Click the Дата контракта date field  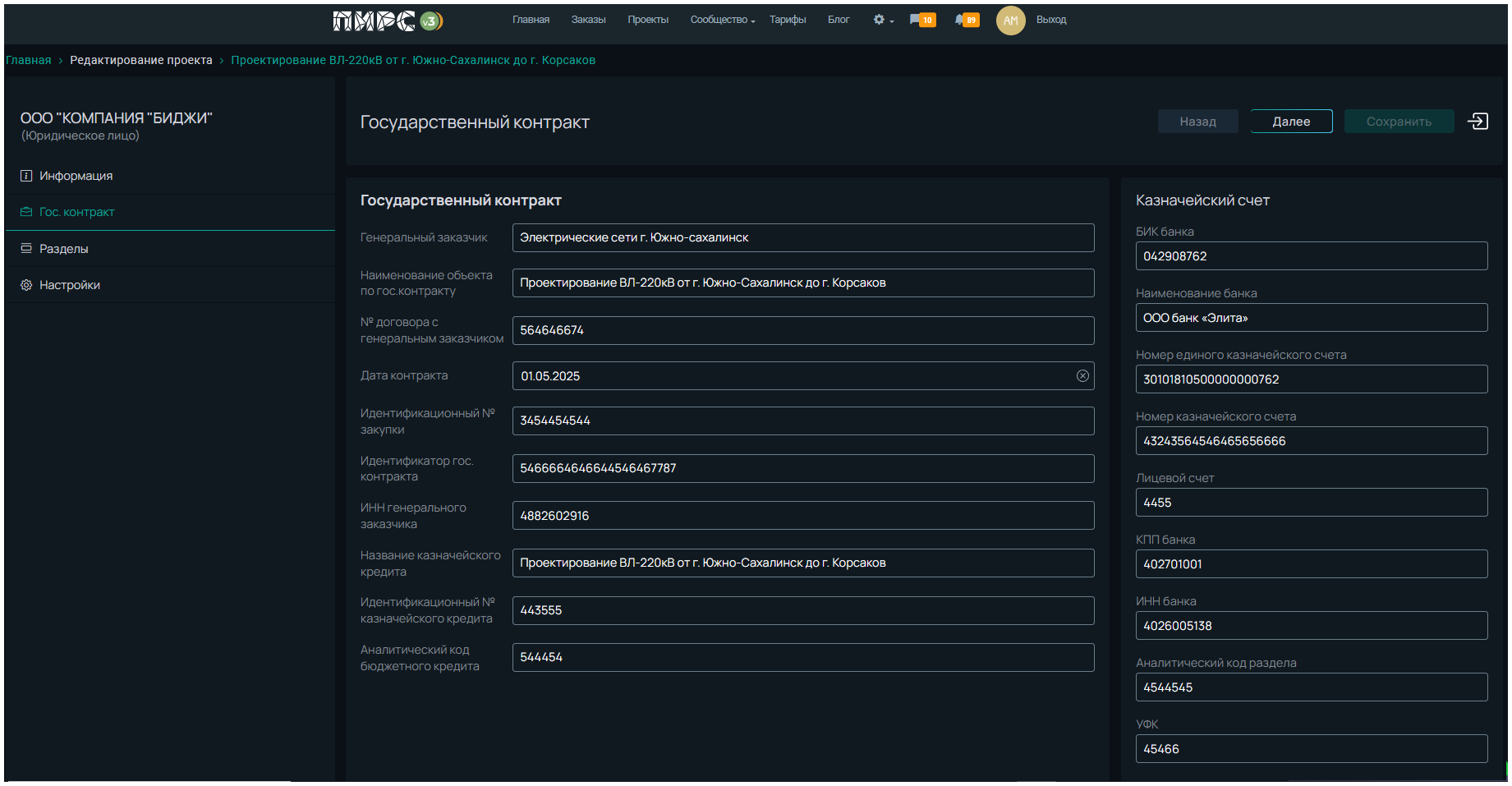(x=803, y=376)
